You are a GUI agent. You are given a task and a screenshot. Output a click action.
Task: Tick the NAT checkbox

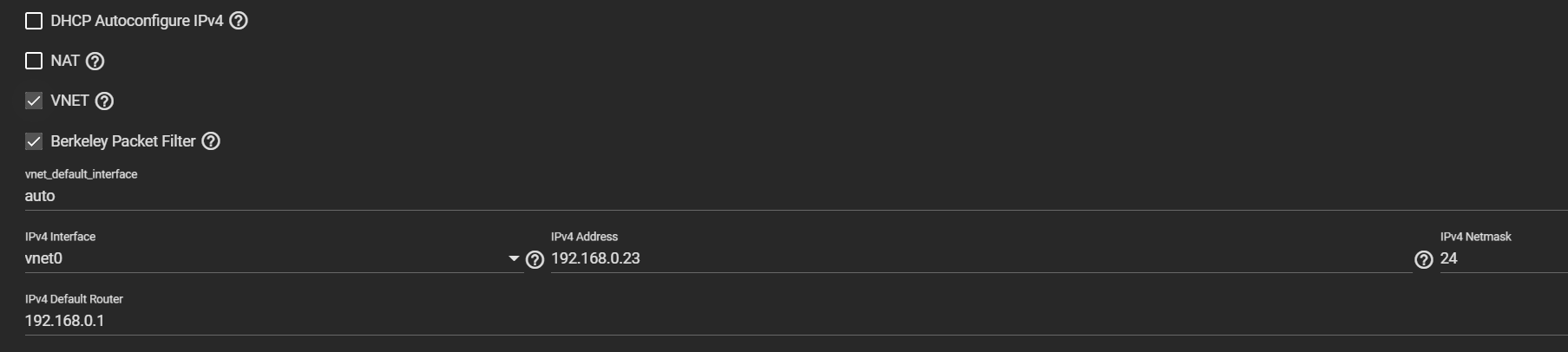[x=34, y=61]
